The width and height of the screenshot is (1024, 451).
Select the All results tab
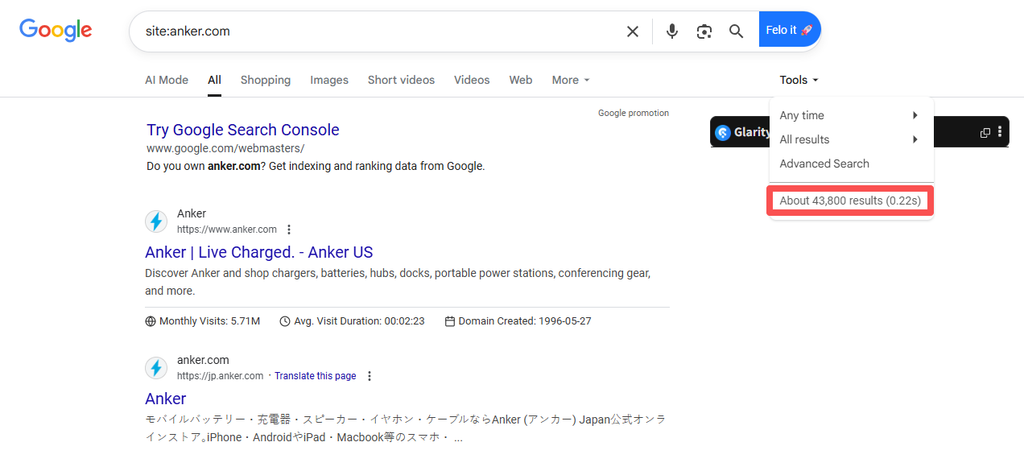coord(214,80)
